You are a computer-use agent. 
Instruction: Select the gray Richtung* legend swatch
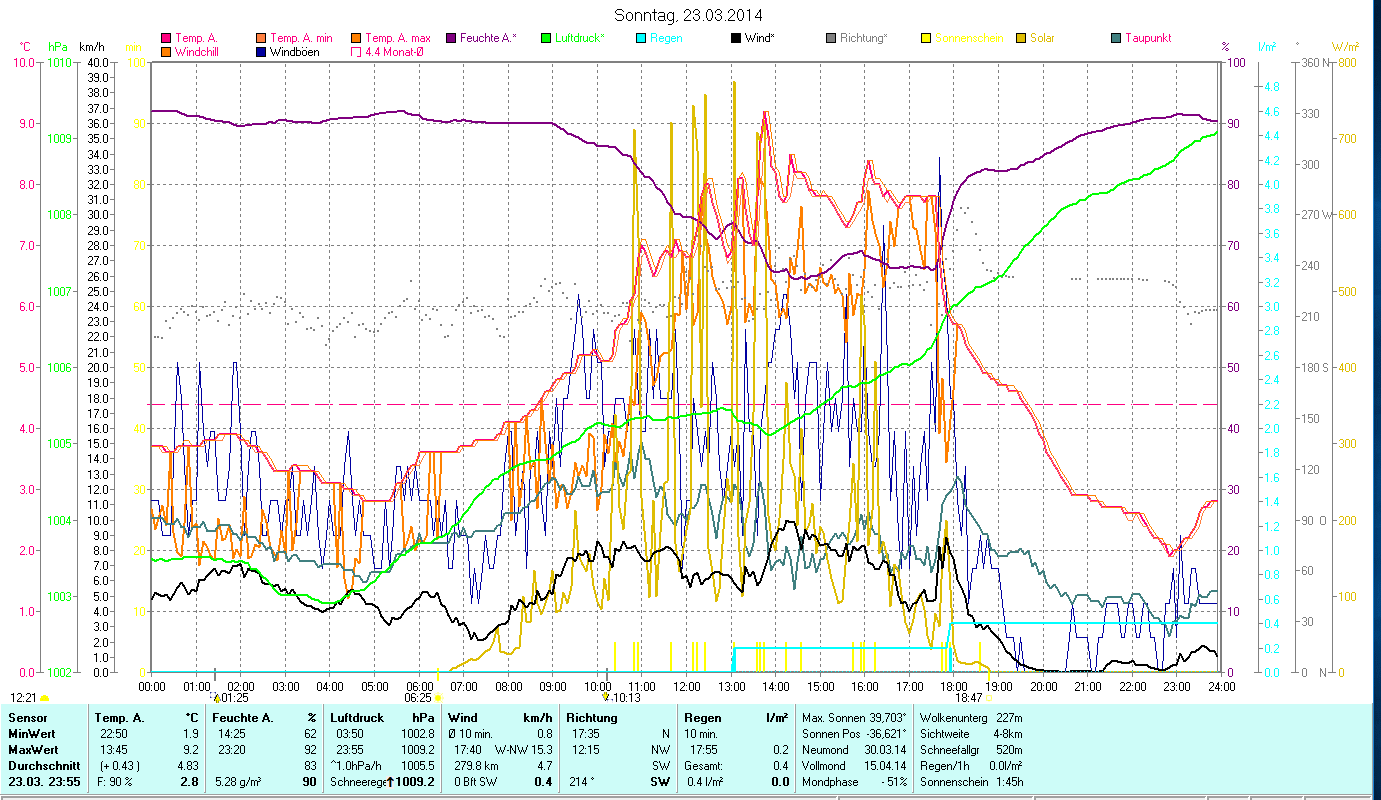pos(831,38)
